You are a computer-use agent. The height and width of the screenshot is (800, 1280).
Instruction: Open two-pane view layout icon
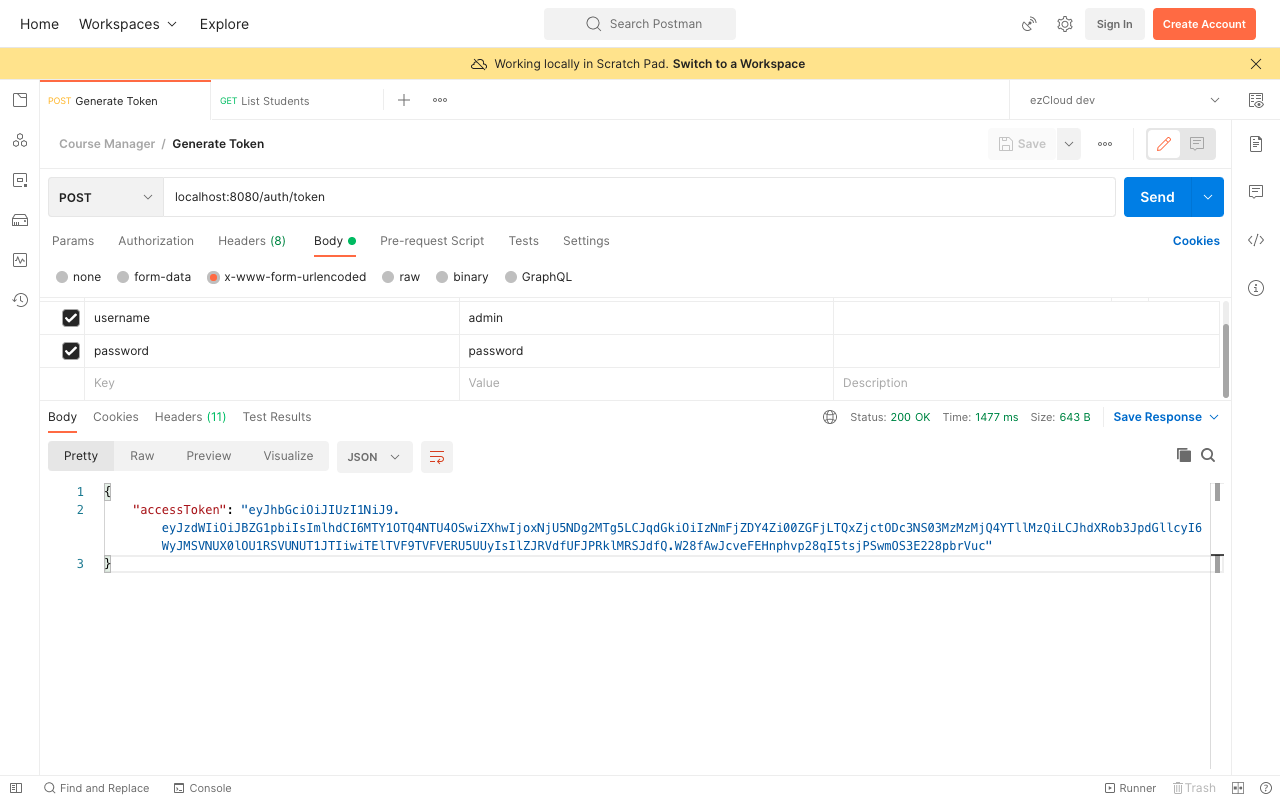[x=1238, y=788]
